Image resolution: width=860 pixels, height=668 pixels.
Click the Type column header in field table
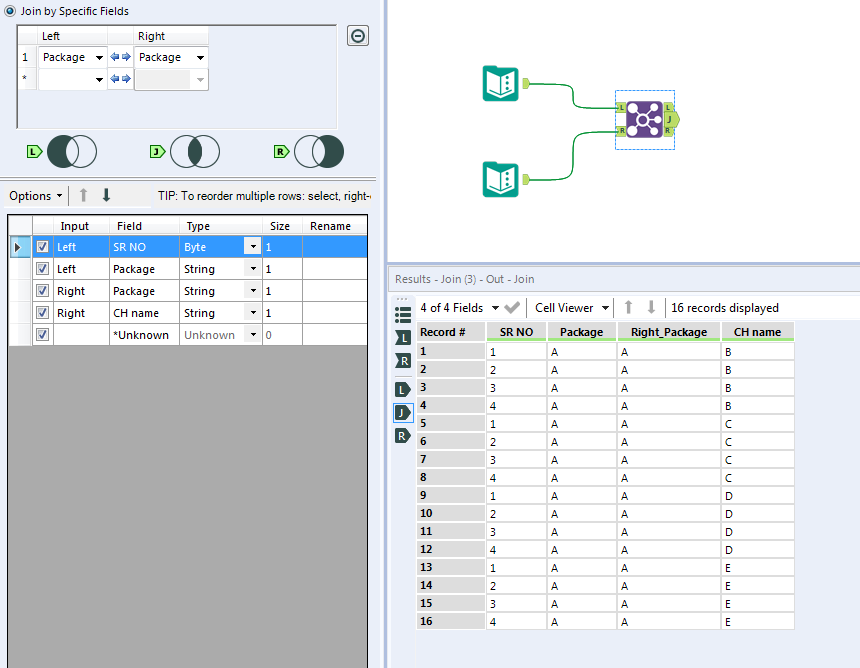point(220,226)
